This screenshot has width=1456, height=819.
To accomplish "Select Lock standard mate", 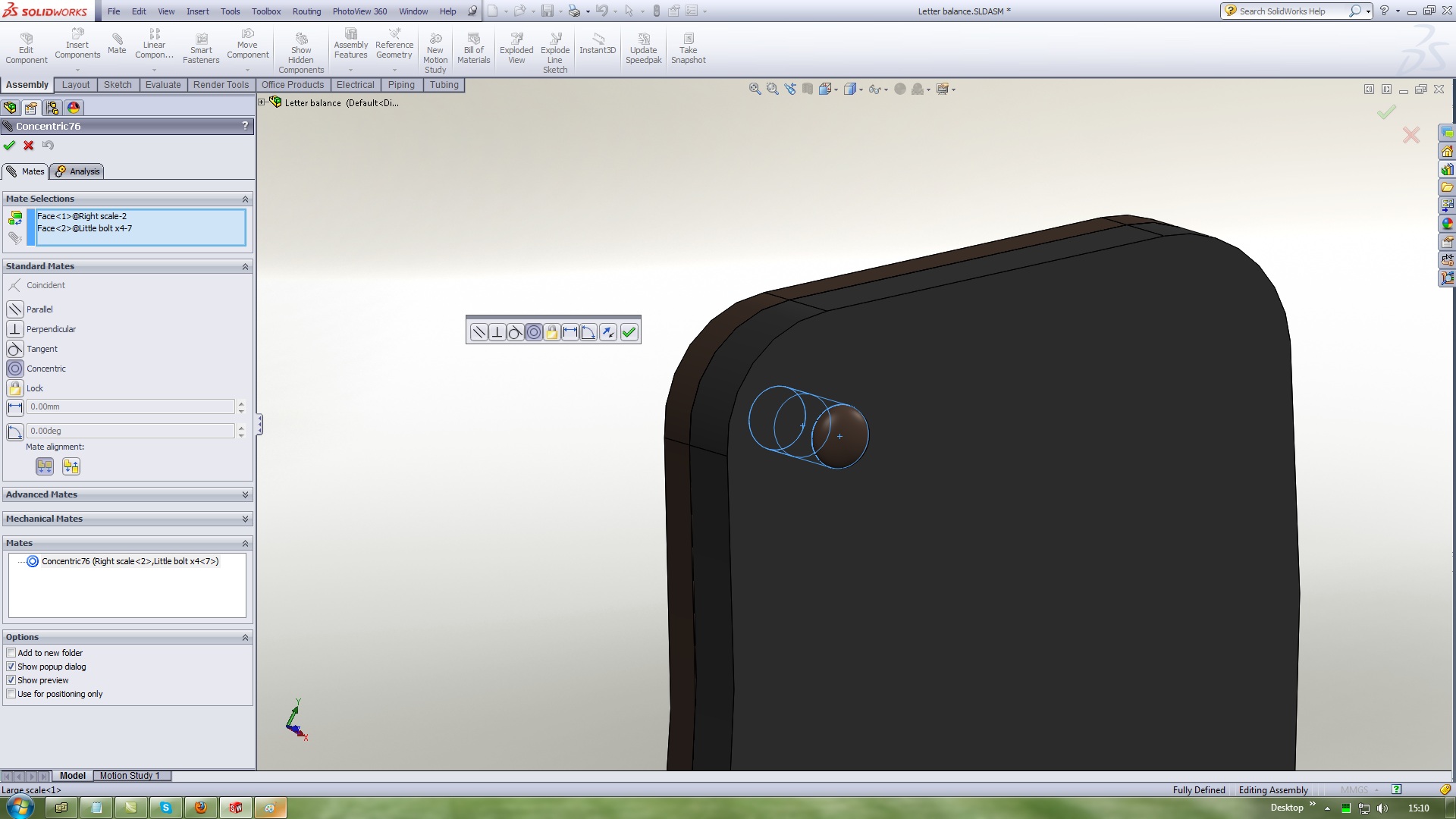I will (15, 388).
